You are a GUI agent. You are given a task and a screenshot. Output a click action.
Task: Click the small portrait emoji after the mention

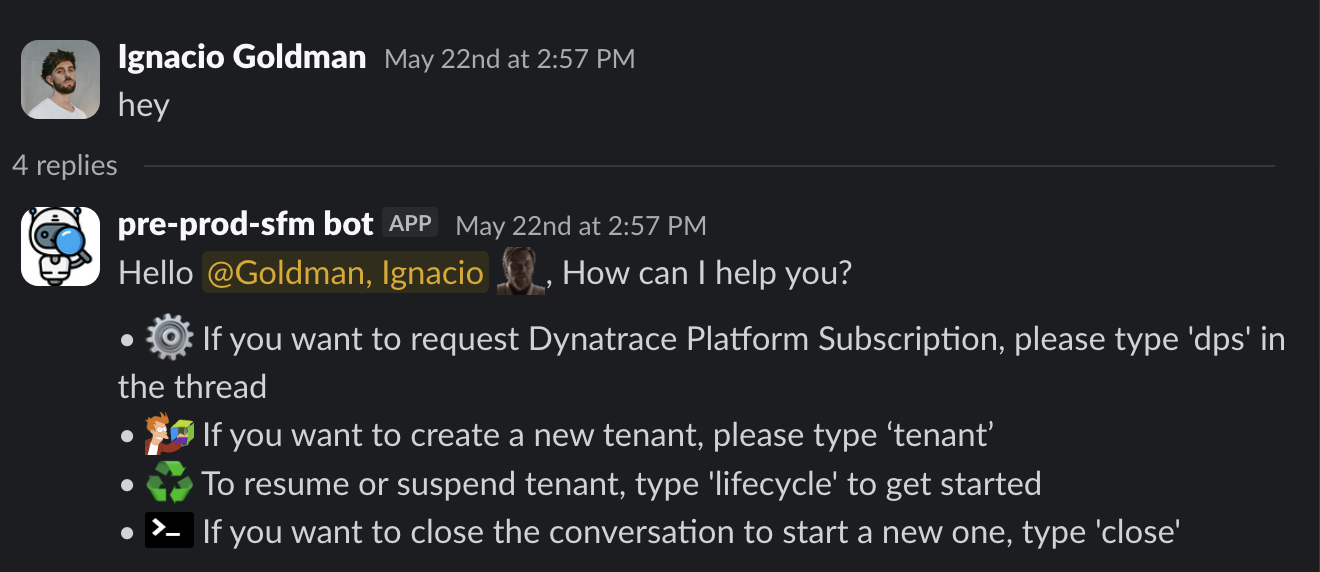point(520,272)
